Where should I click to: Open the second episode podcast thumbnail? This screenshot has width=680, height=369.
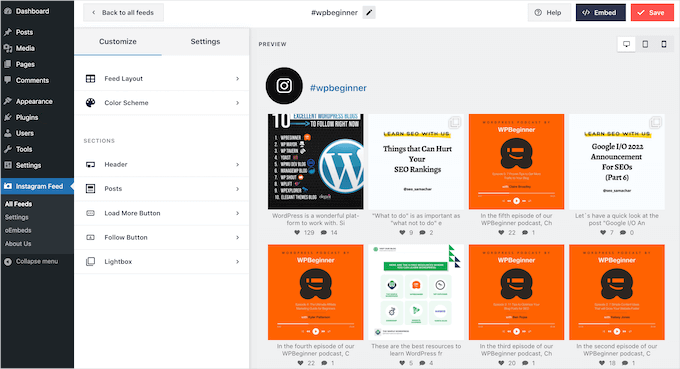tap(617, 292)
